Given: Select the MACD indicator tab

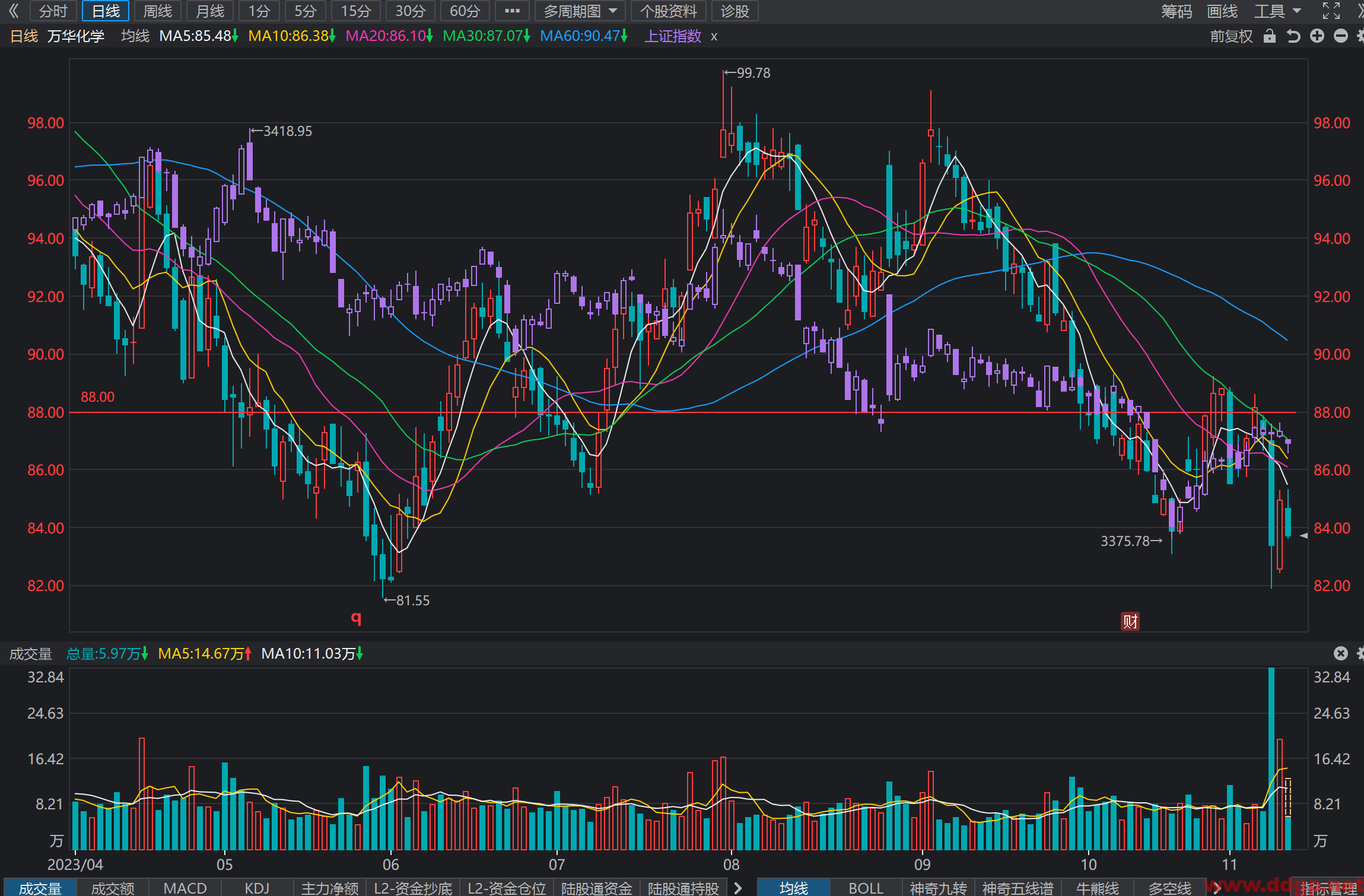Looking at the screenshot, I should [185, 888].
